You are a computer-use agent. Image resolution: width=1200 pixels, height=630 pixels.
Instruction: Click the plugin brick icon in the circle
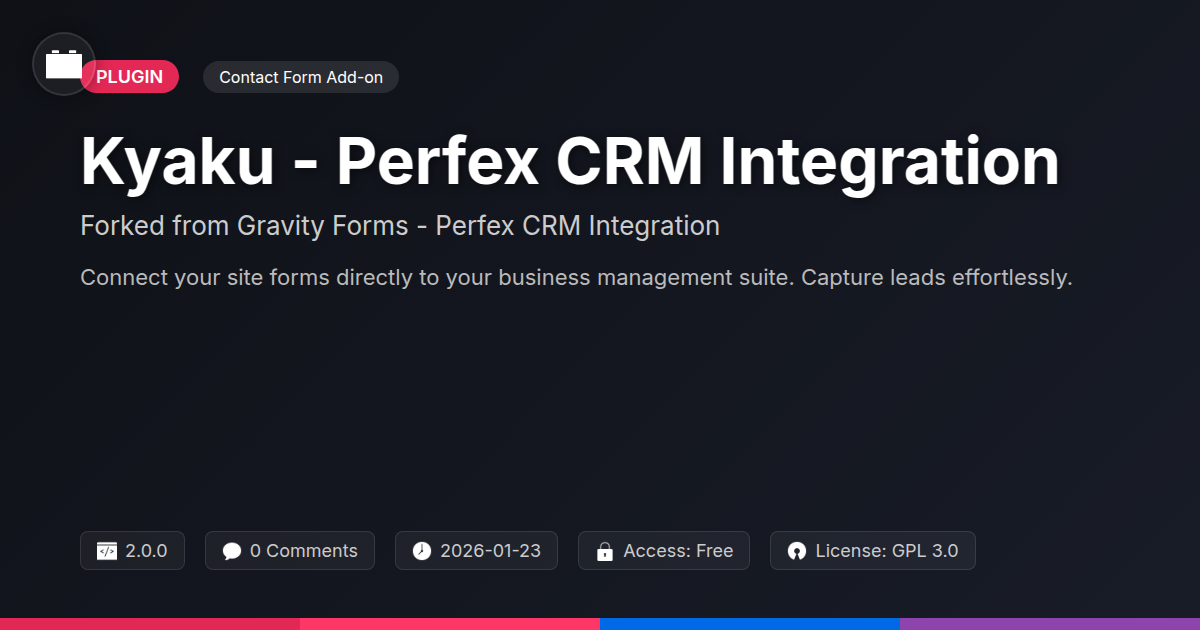64,64
